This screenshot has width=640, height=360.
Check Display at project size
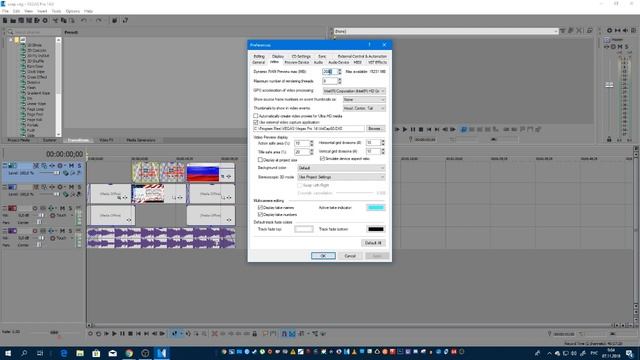(260, 160)
